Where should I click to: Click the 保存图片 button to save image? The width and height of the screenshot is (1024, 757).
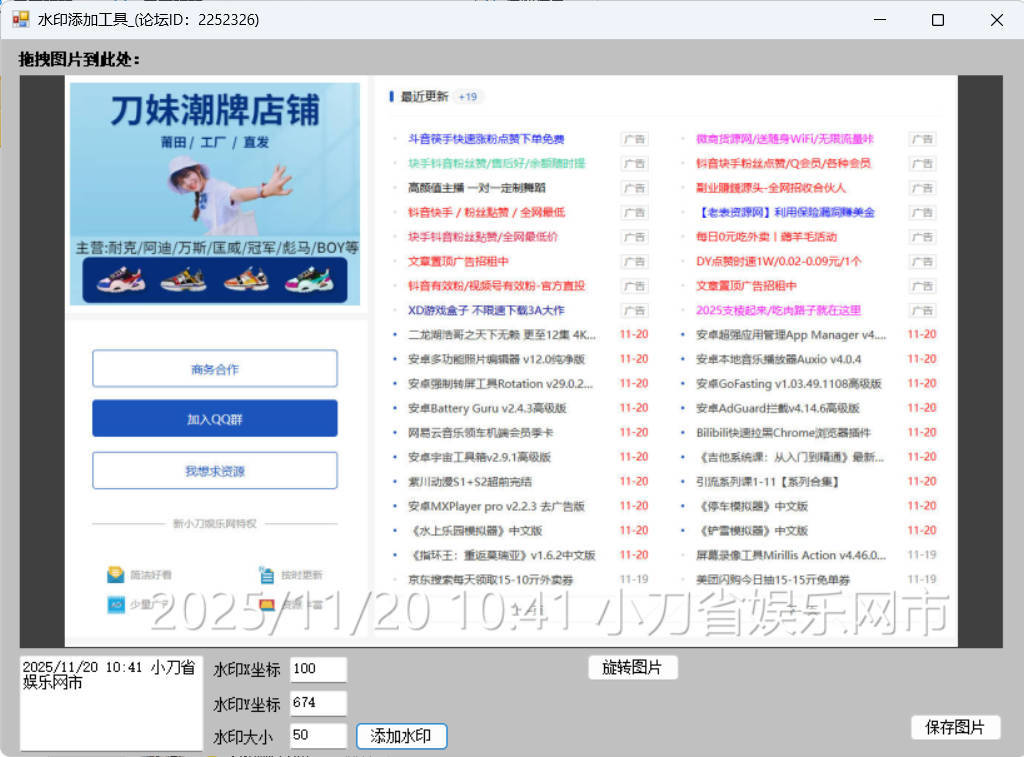(955, 728)
